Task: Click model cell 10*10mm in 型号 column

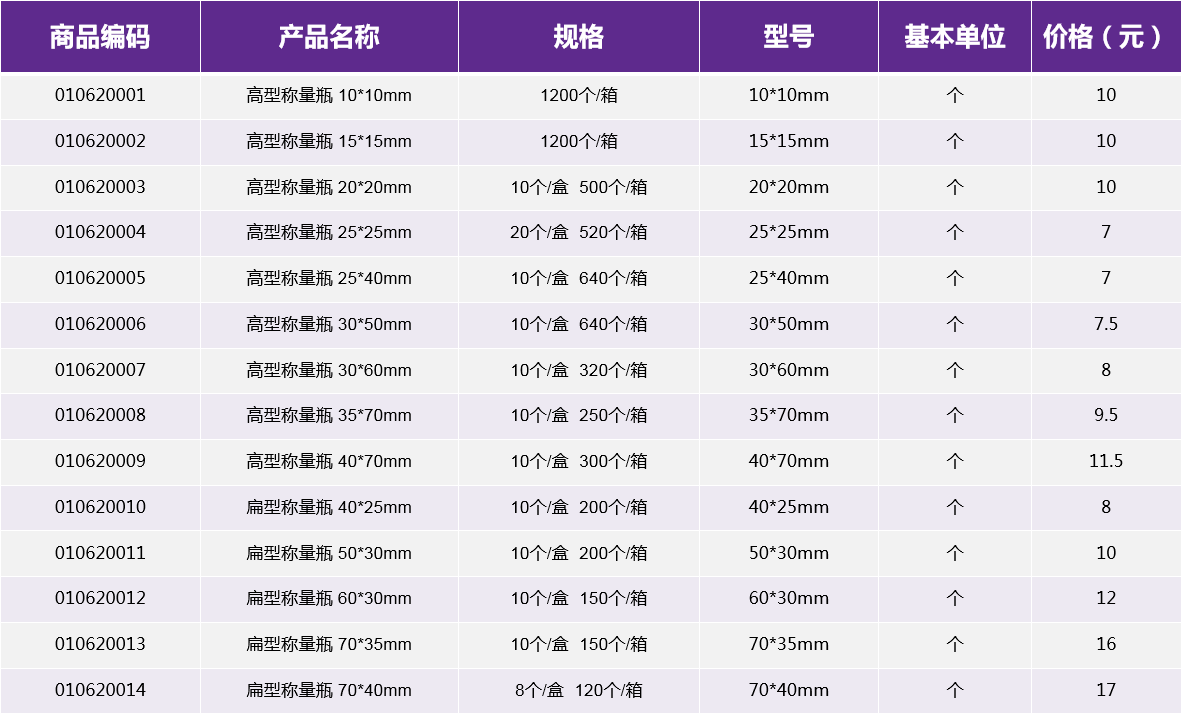Action: click(x=789, y=95)
